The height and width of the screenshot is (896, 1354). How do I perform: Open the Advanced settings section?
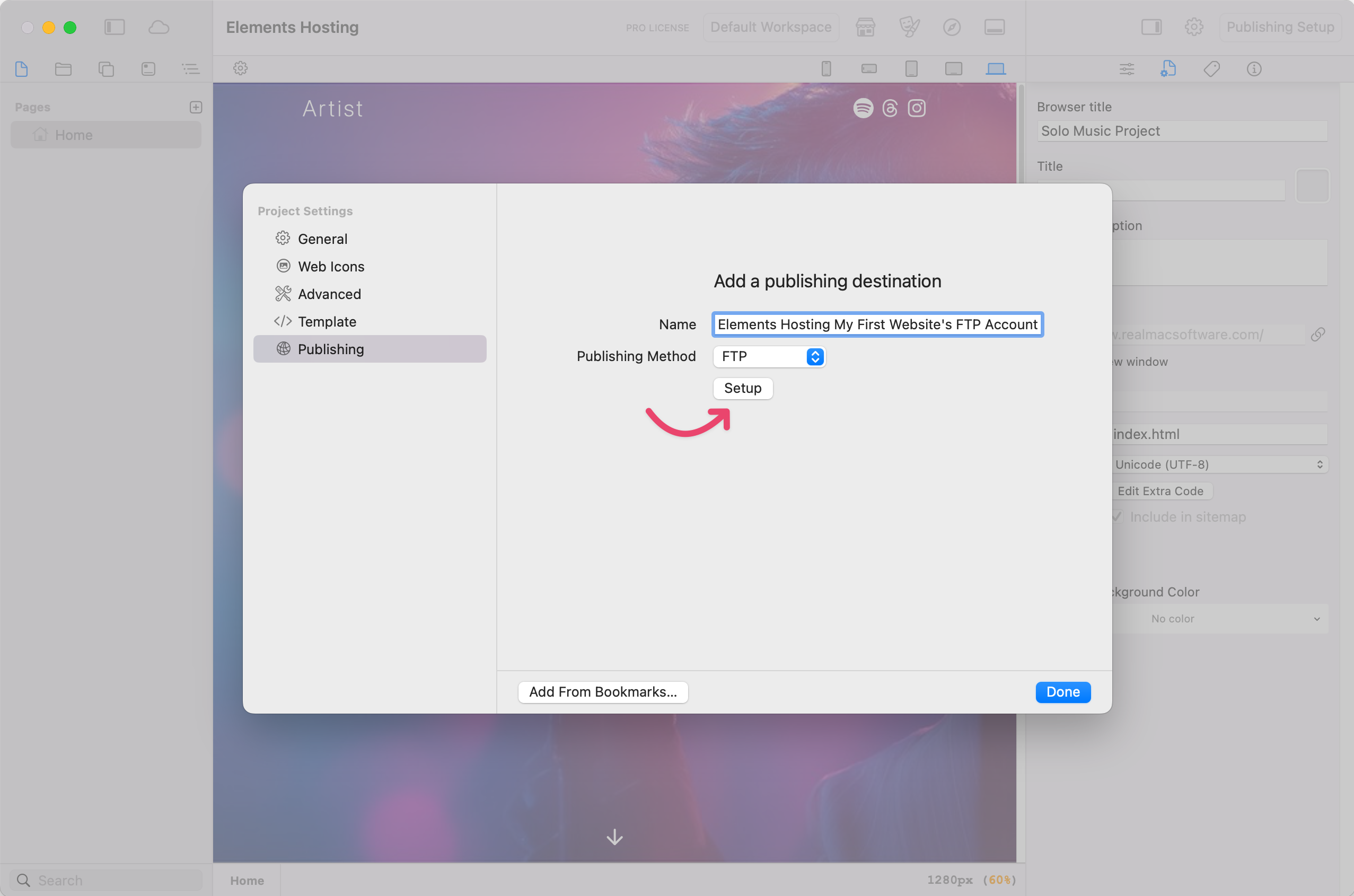pos(329,294)
